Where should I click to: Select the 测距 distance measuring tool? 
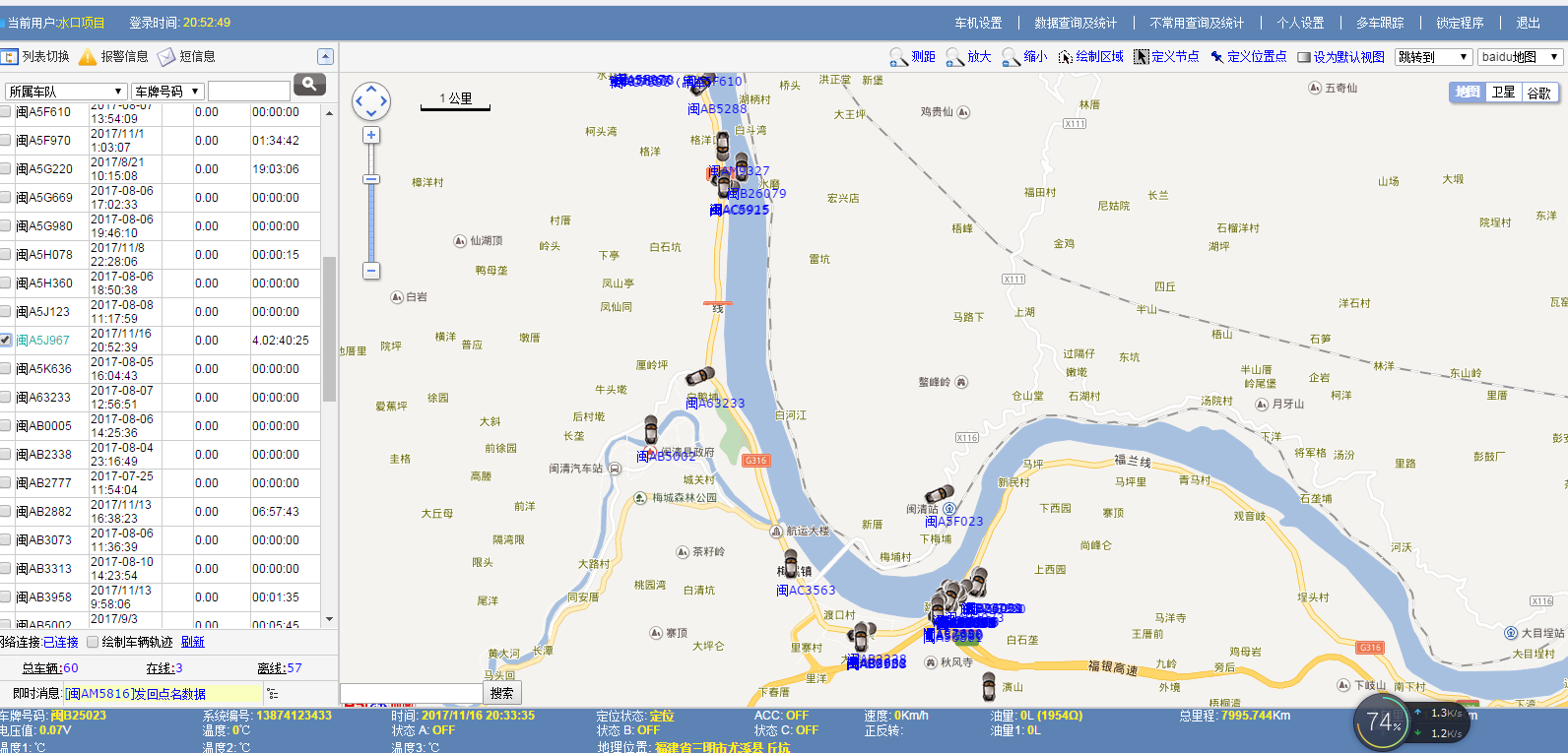coord(912,57)
